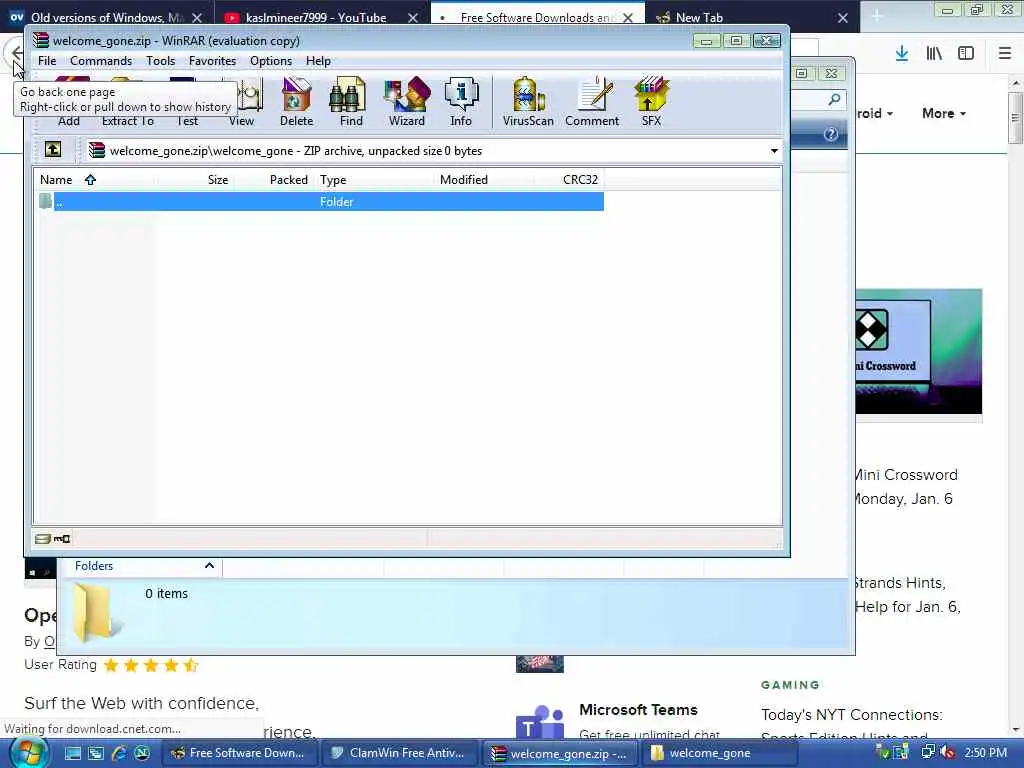This screenshot has height=768, width=1024.
Task: Open a new Firefox tab with plus
Action: click(x=876, y=18)
